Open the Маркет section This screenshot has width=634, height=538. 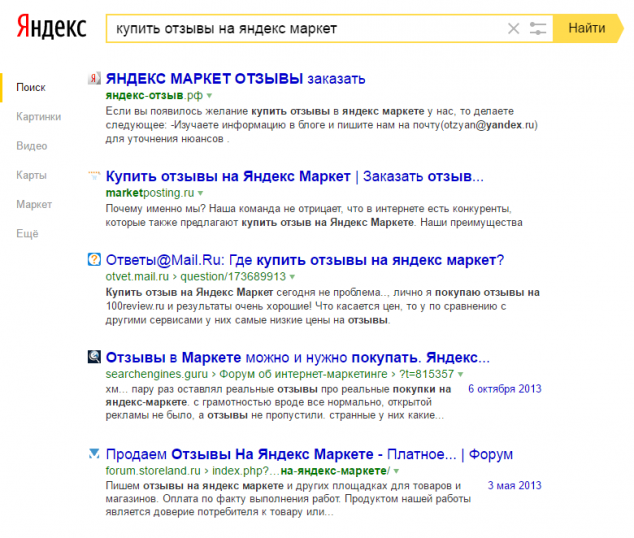point(34,205)
